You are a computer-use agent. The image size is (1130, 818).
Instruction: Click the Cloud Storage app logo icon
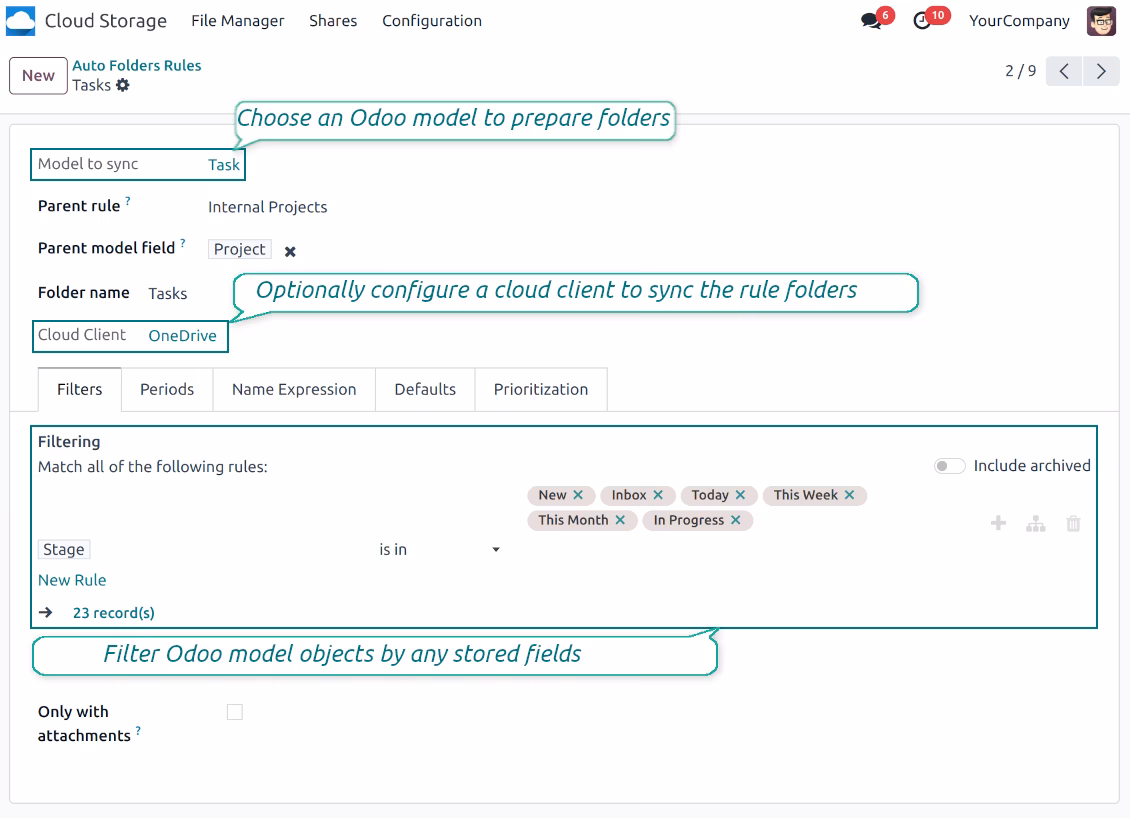coord(20,21)
